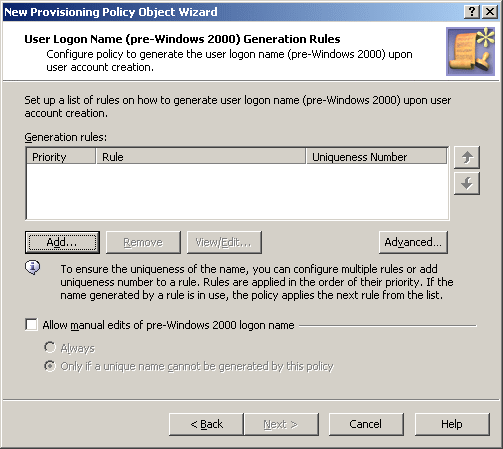The image size is (503, 449).
Task: Proceed with the Next button
Action: click(281, 424)
